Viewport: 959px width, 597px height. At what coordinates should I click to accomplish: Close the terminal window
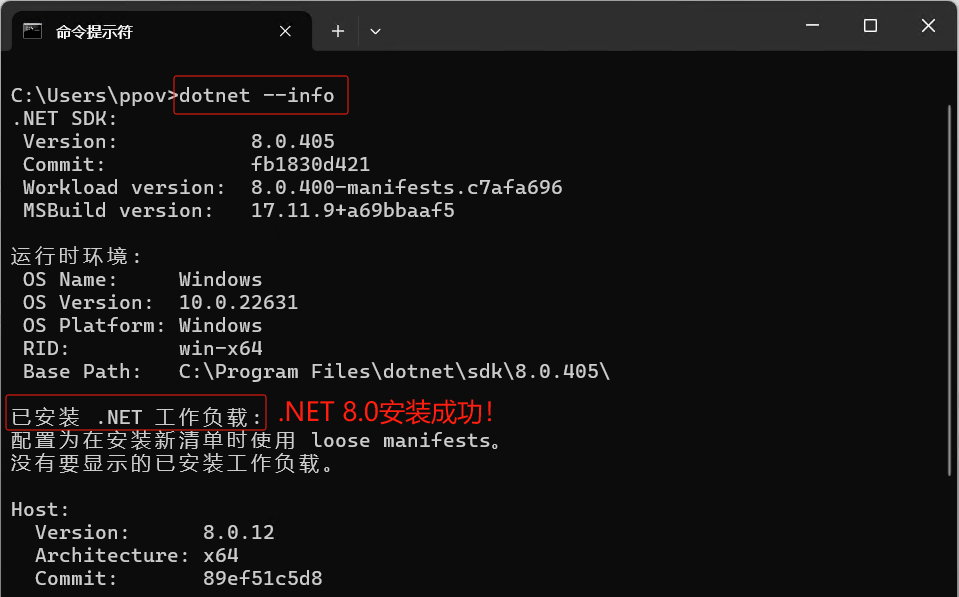coord(928,26)
